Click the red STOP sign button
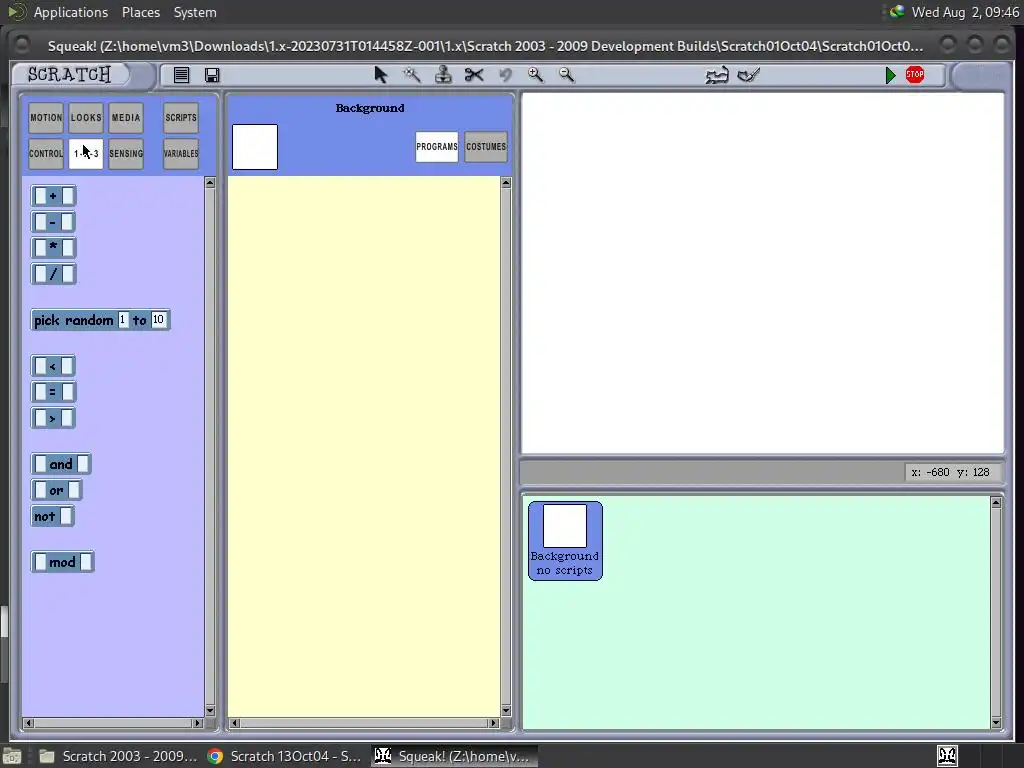 915,74
